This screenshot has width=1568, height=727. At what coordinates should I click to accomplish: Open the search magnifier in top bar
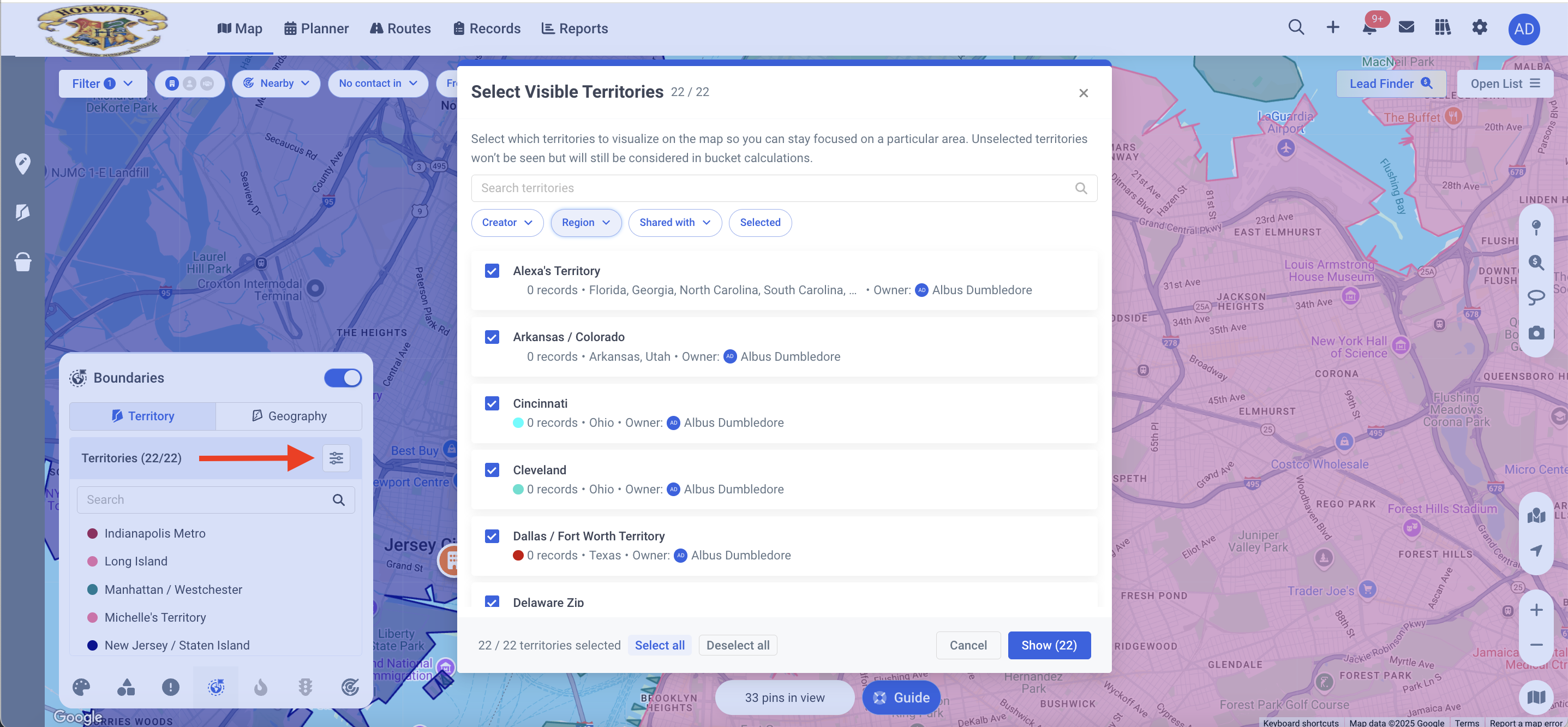coord(1296,28)
